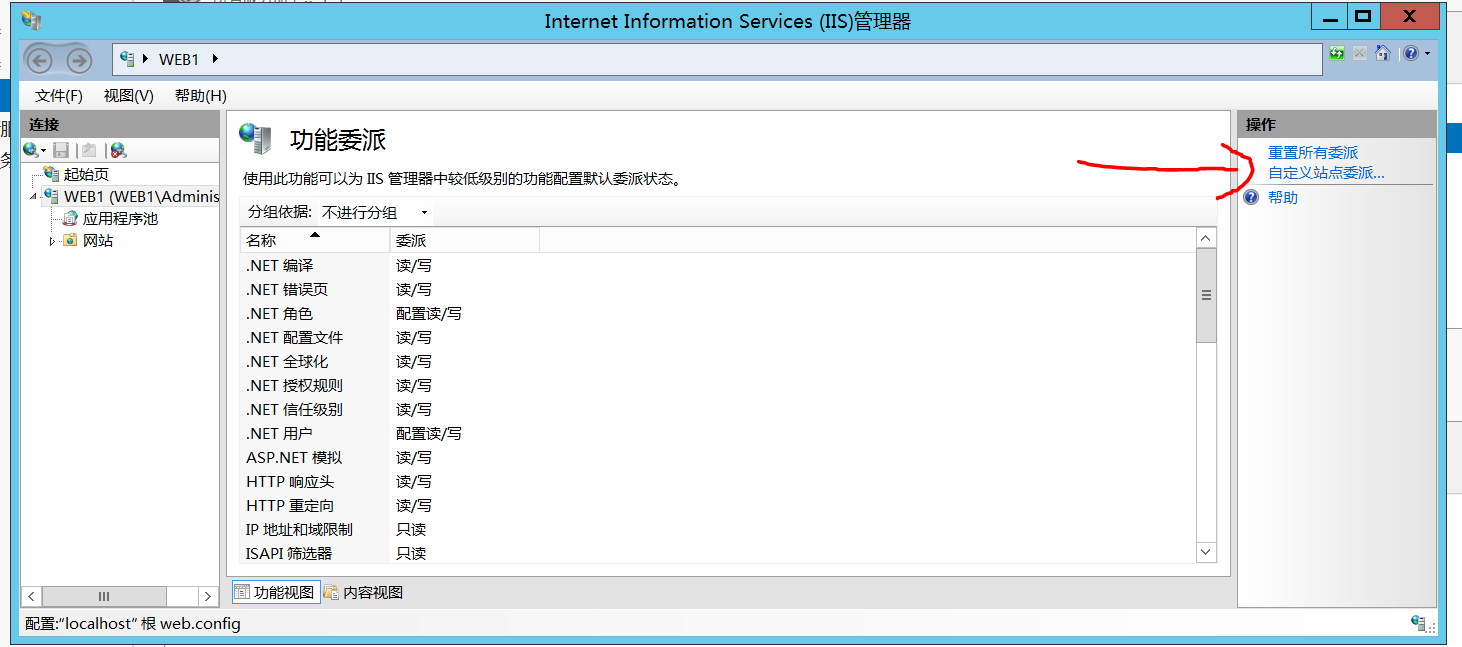Click the save connections disk icon

pos(61,150)
